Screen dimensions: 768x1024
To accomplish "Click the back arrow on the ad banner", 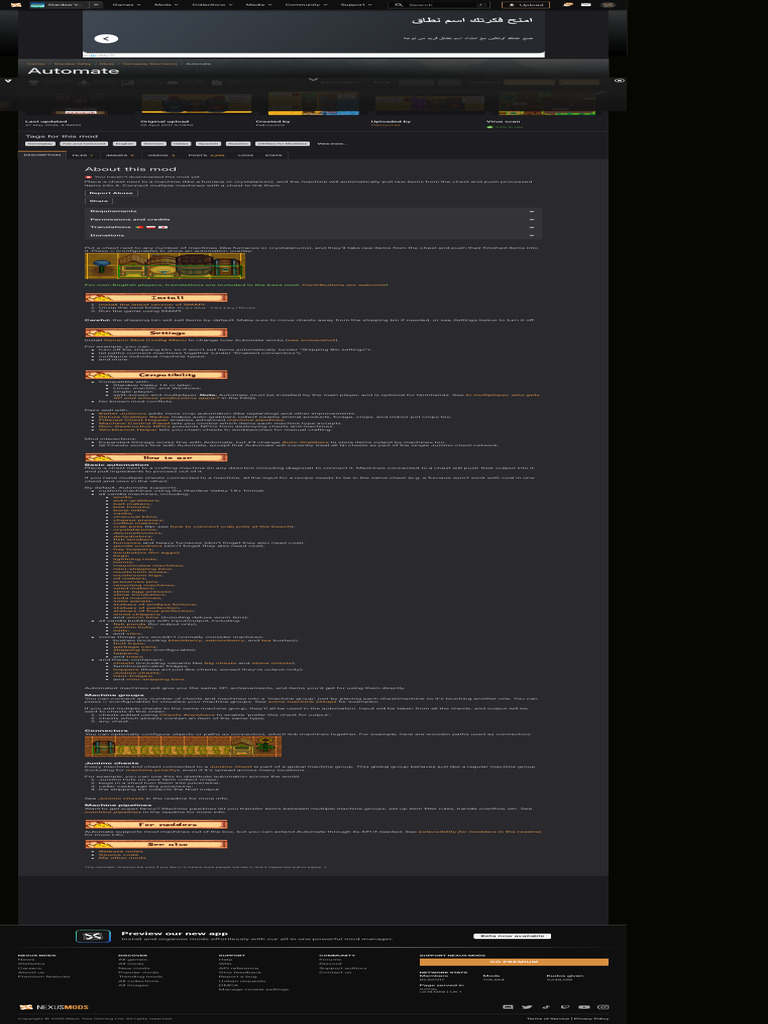I will [x=109, y=39].
